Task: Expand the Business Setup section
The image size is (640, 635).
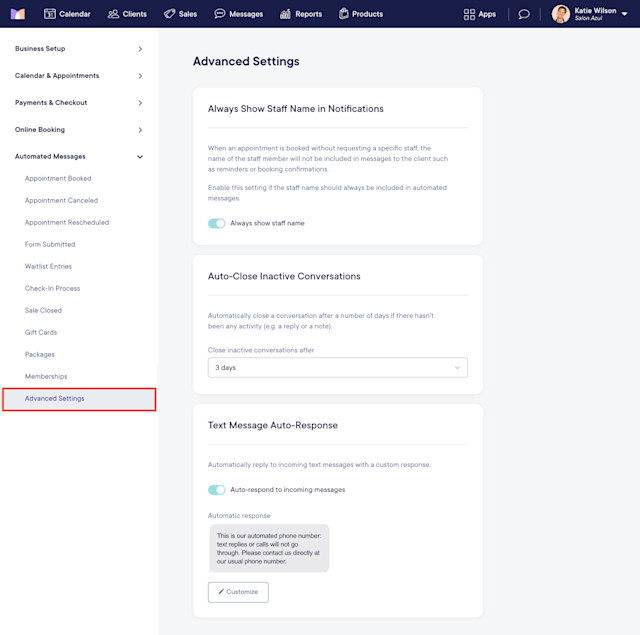Action: (79, 49)
